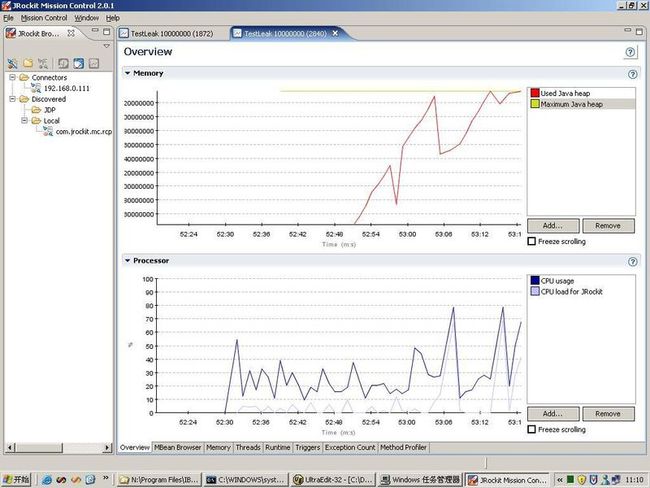Switch to the Memory bottom tab
The image size is (650, 488).
pyautogui.click(x=218, y=447)
